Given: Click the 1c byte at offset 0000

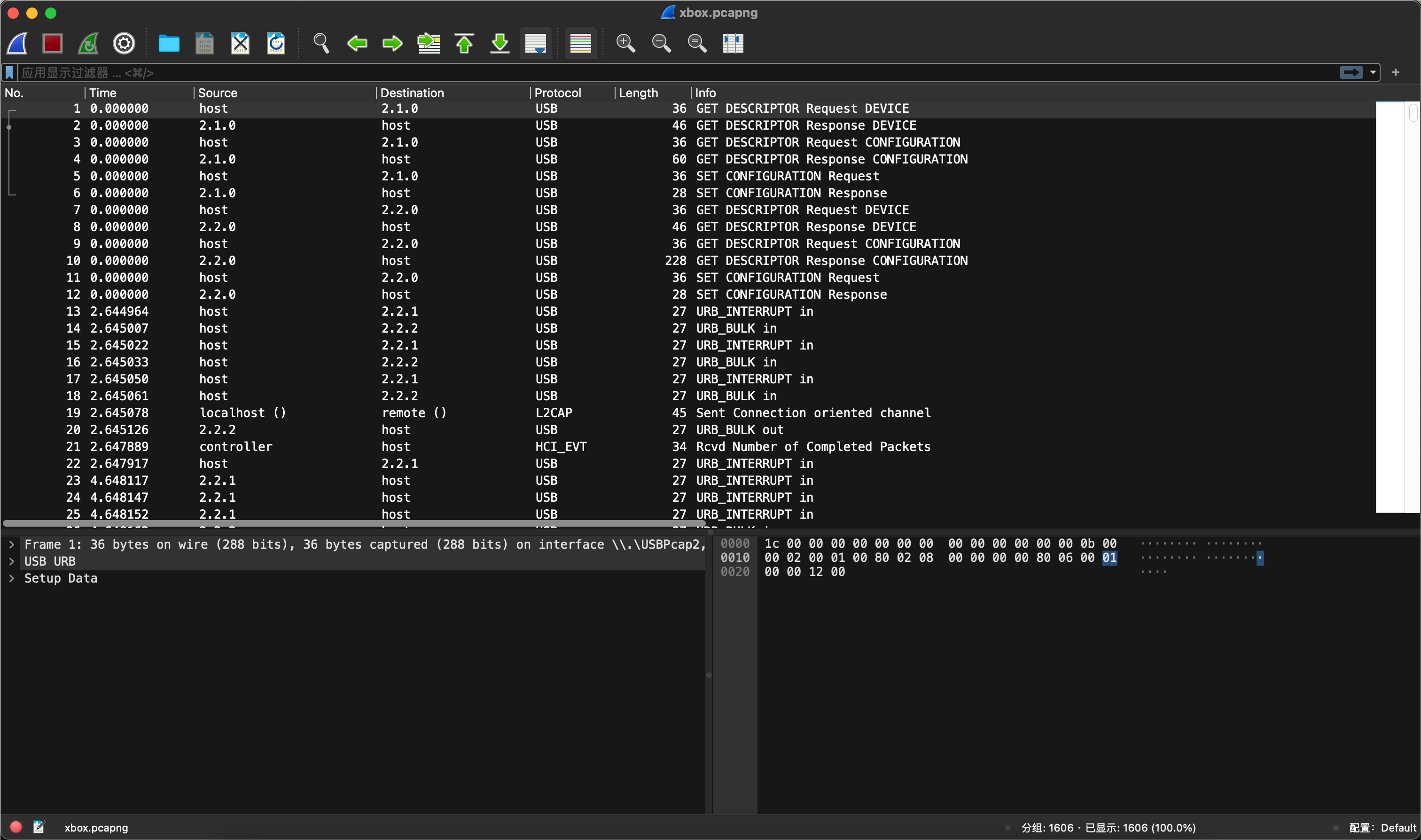Looking at the screenshot, I should click(772, 544).
